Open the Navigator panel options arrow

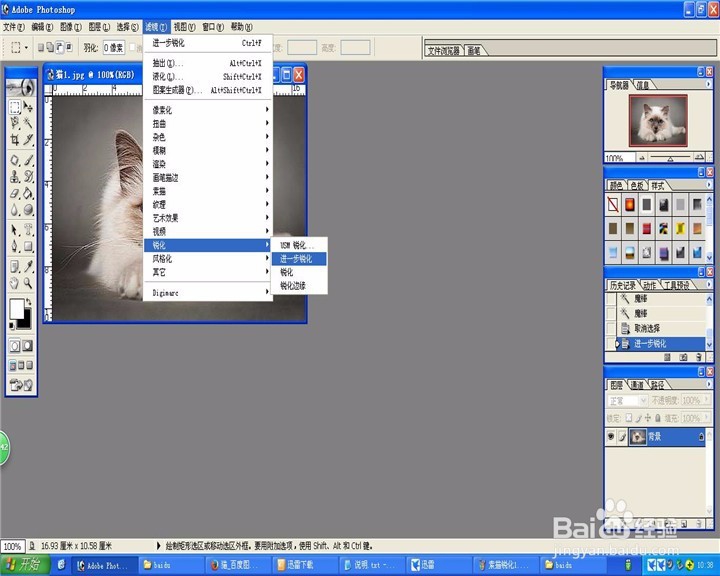pos(708,84)
